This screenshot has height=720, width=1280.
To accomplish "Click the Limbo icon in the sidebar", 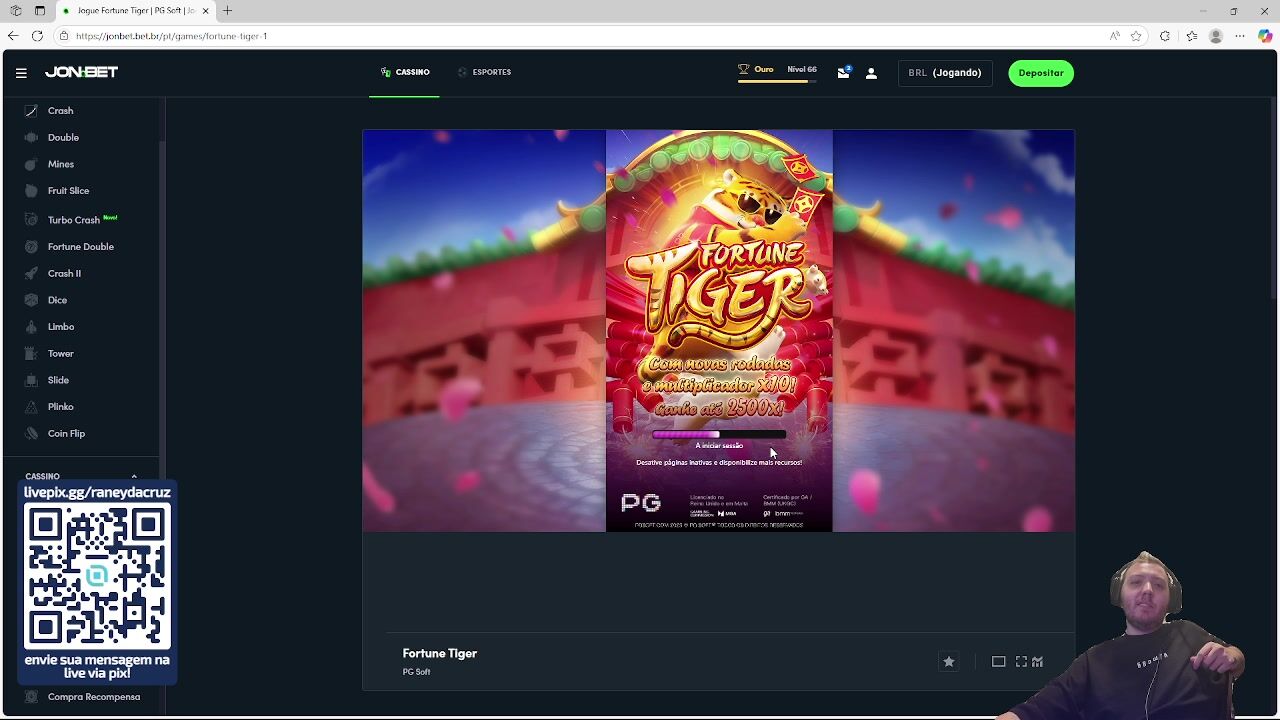I will point(31,327).
